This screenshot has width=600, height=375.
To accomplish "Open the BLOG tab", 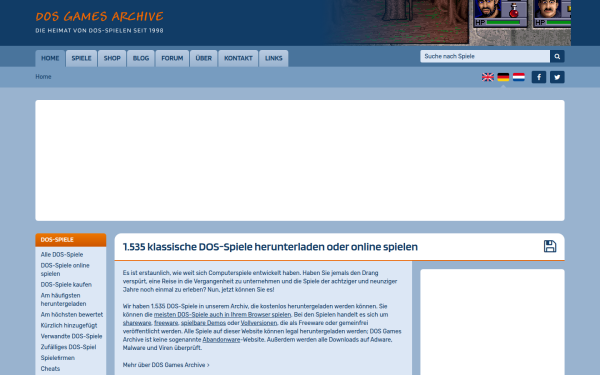I will (x=141, y=59).
